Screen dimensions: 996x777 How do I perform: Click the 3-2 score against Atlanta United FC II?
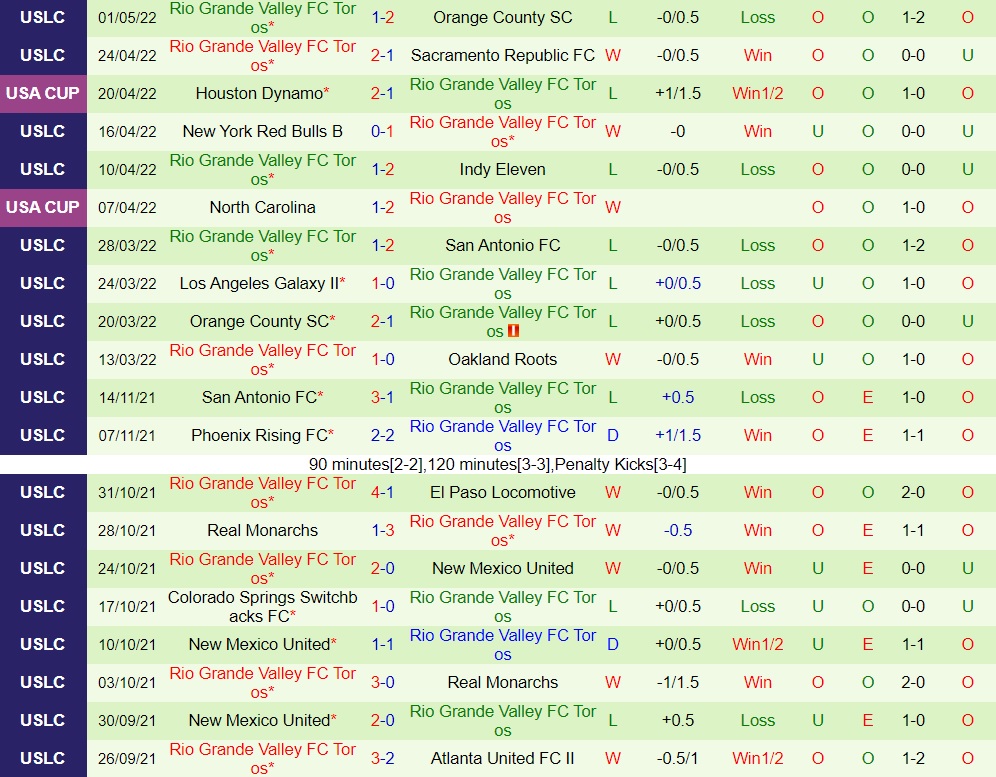[x=382, y=759]
